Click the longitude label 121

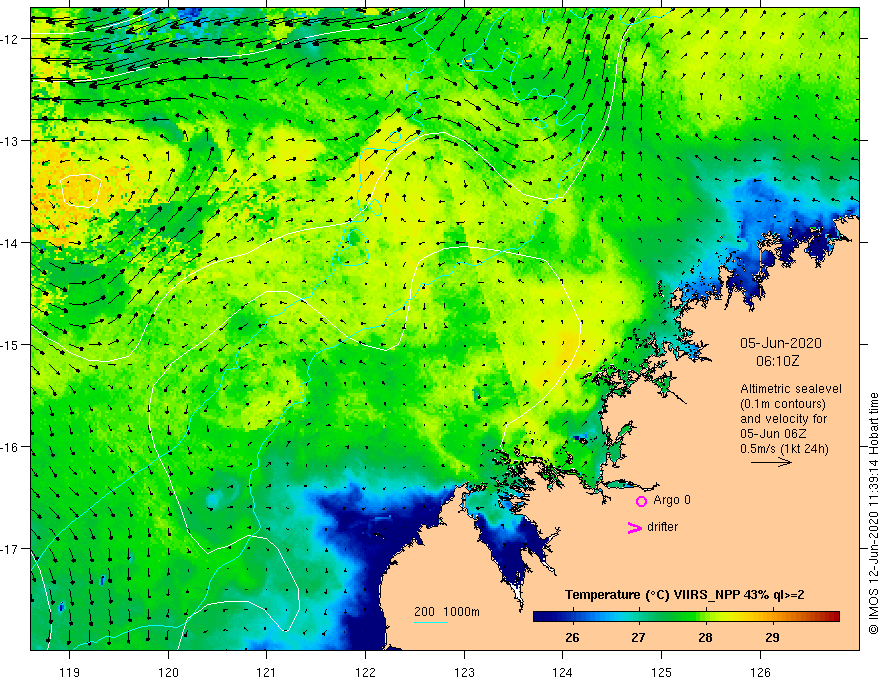coord(267,672)
